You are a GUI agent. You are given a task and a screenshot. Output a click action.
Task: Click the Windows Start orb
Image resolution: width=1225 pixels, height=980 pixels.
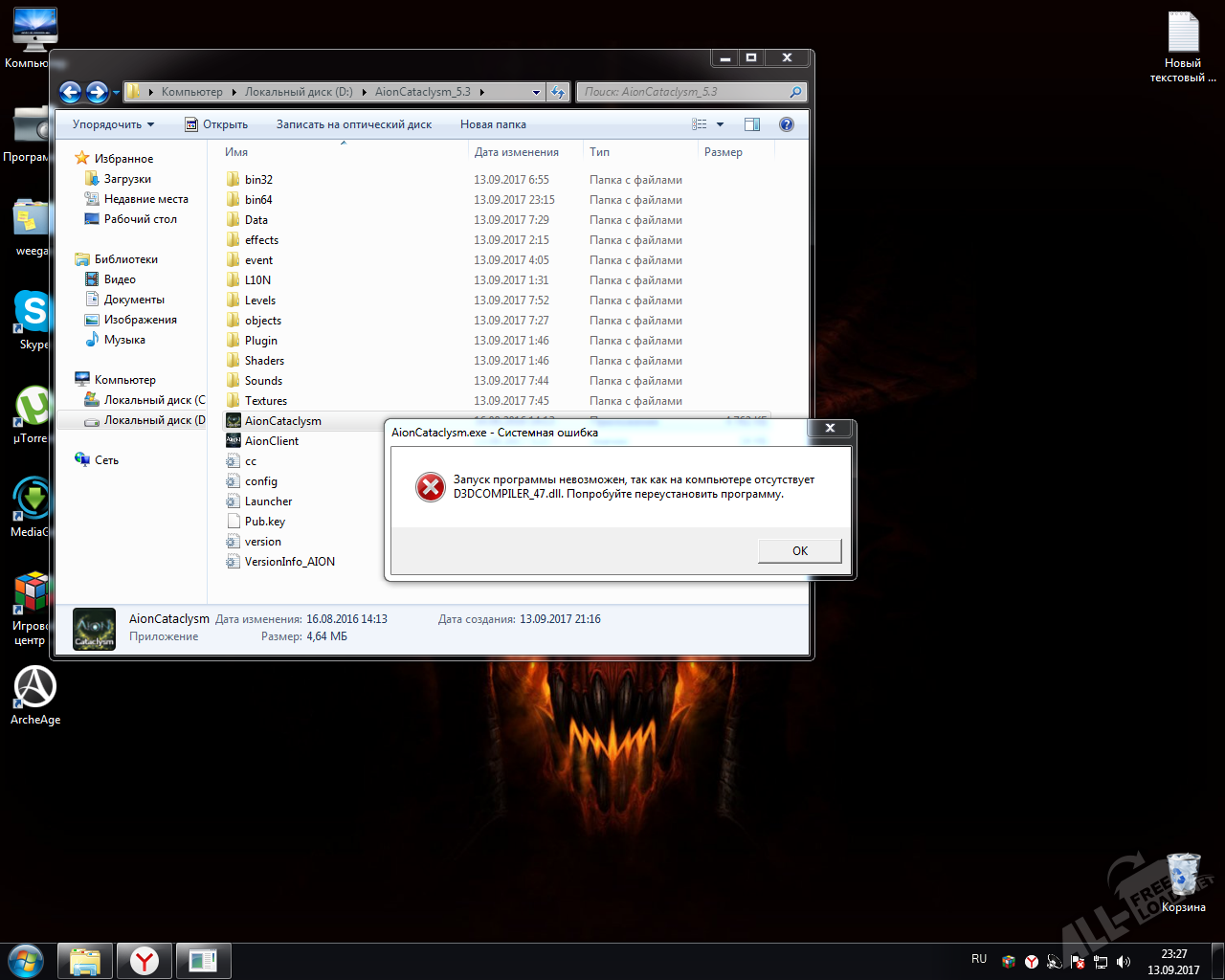point(26,960)
